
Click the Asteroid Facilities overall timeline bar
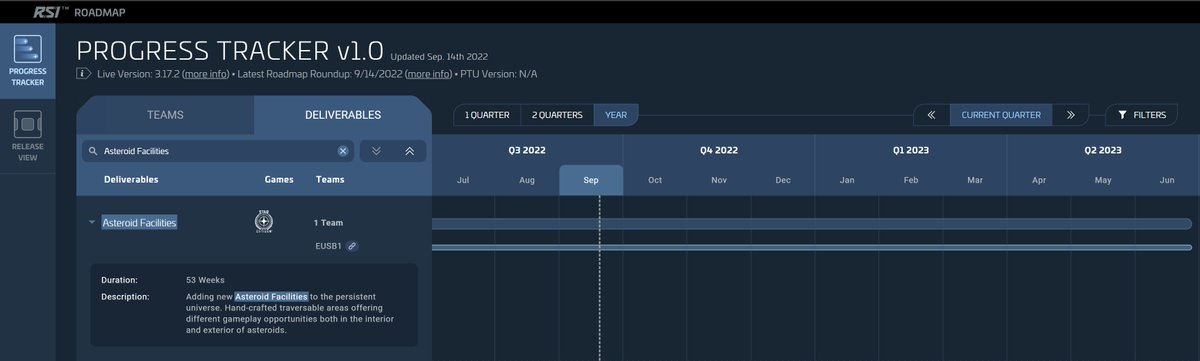[811, 224]
